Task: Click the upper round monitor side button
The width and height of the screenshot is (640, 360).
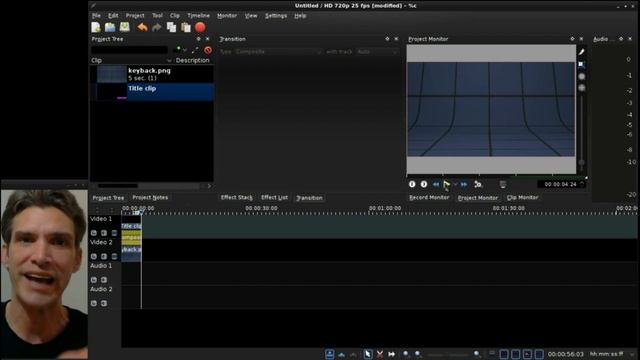Action: pos(582,76)
